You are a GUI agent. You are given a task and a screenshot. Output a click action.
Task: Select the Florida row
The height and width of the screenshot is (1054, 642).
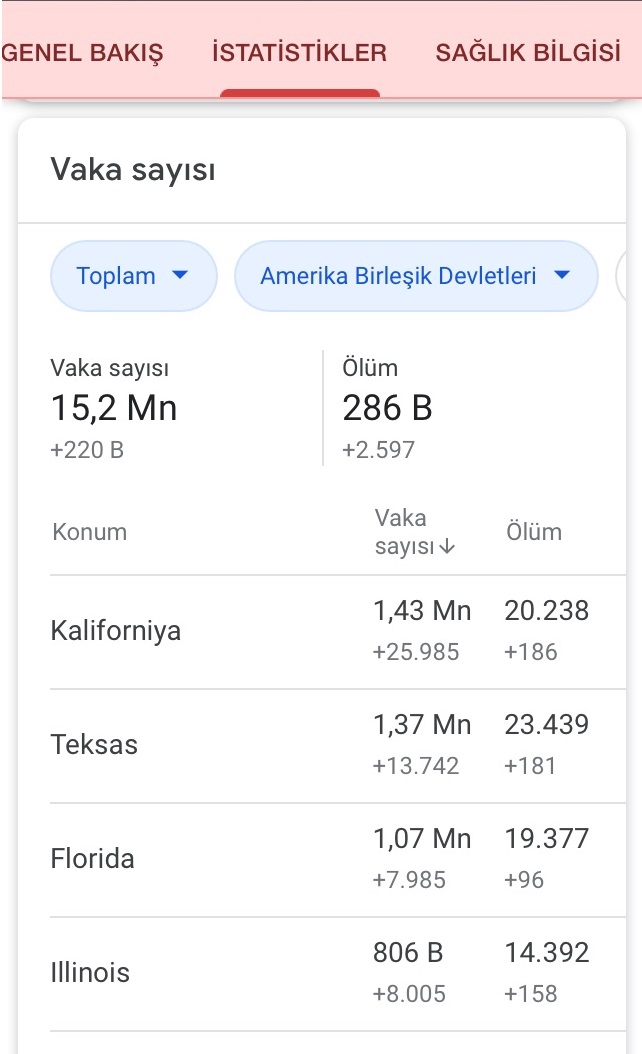pyautogui.click(x=337, y=860)
